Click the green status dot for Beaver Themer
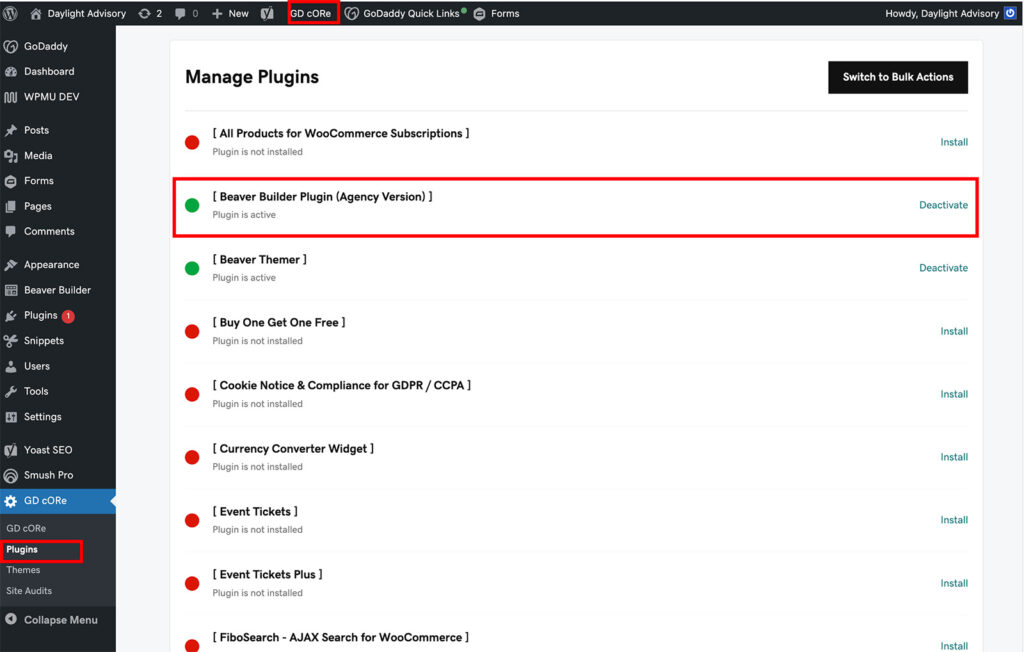 pos(191,268)
